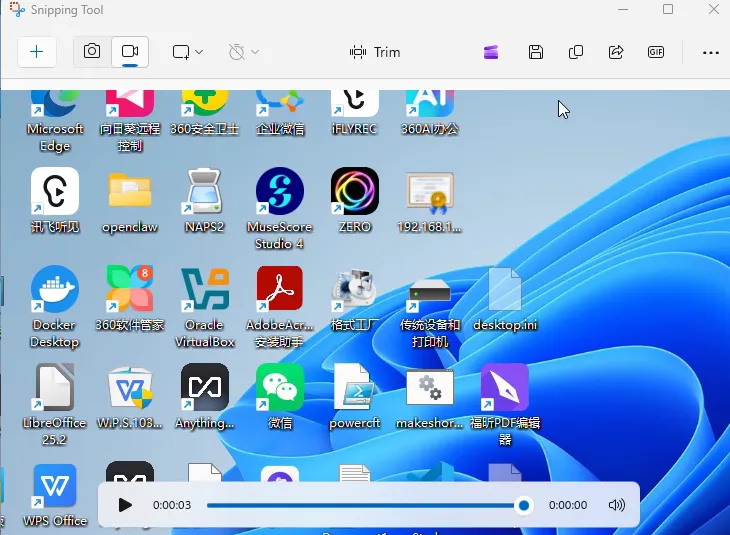Click the remaining time 0:00:00 label

point(568,505)
